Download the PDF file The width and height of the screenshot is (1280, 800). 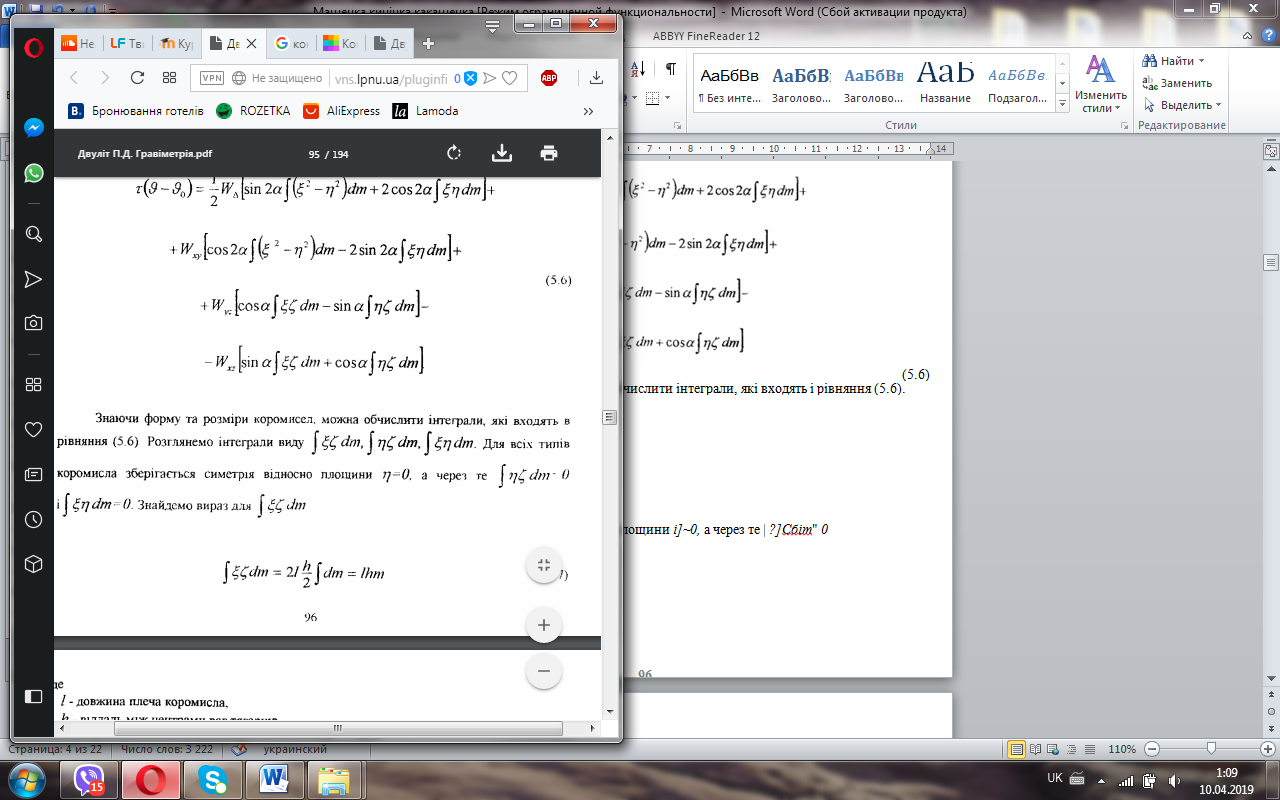[x=502, y=153]
